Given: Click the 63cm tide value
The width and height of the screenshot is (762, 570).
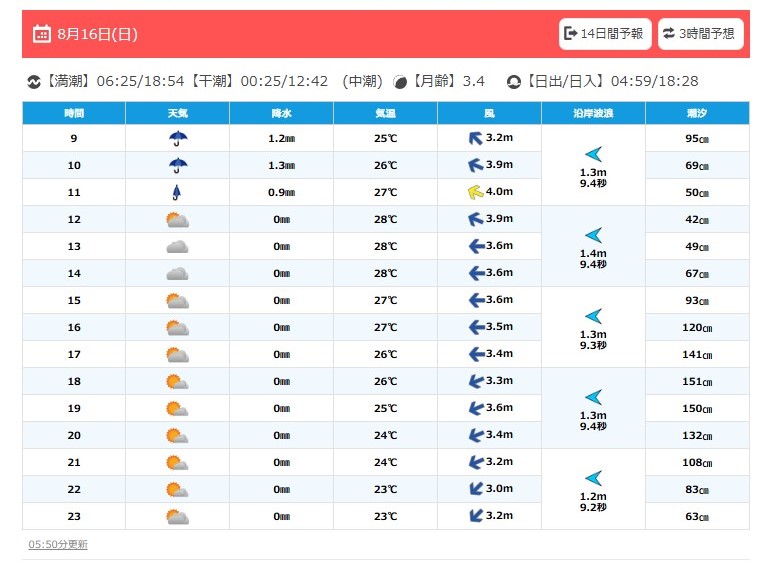Looking at the screenshot, I should [697, 517].
